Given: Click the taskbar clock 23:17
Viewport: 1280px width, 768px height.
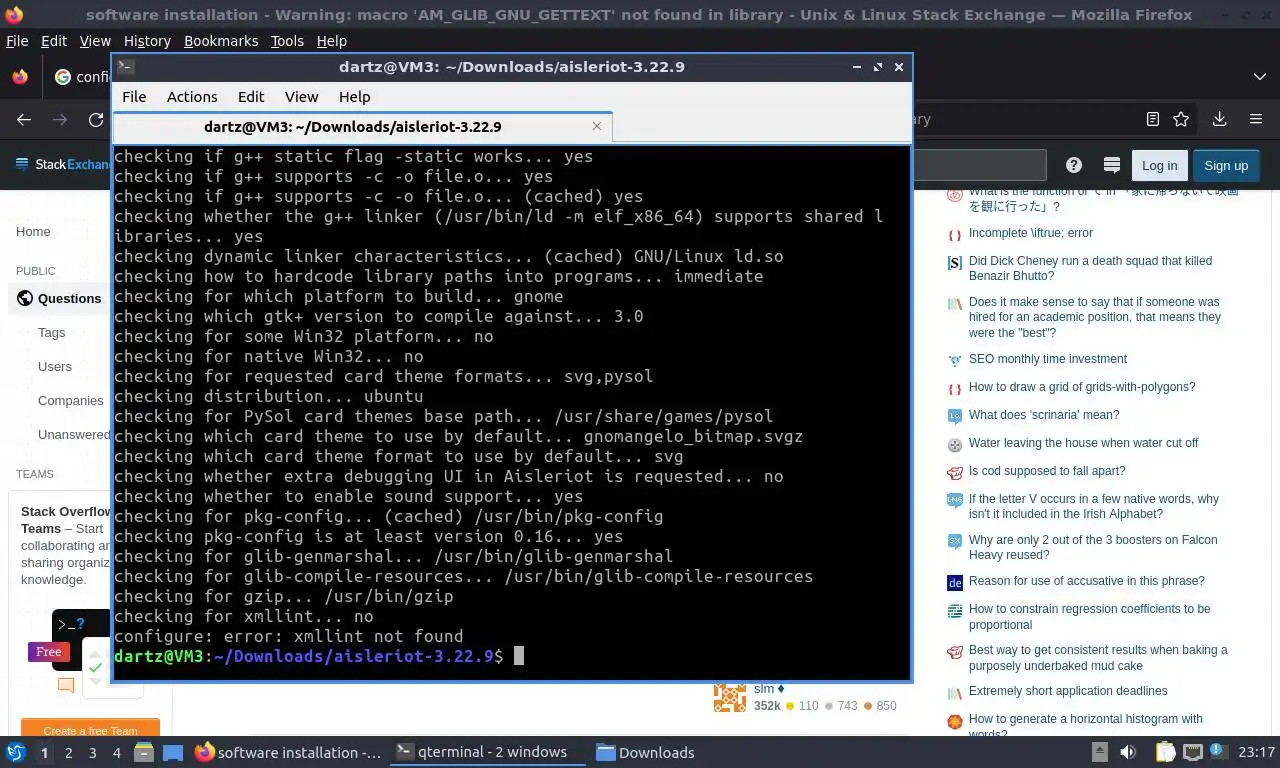Looking at the screenshot, I should coord(1256,752).
